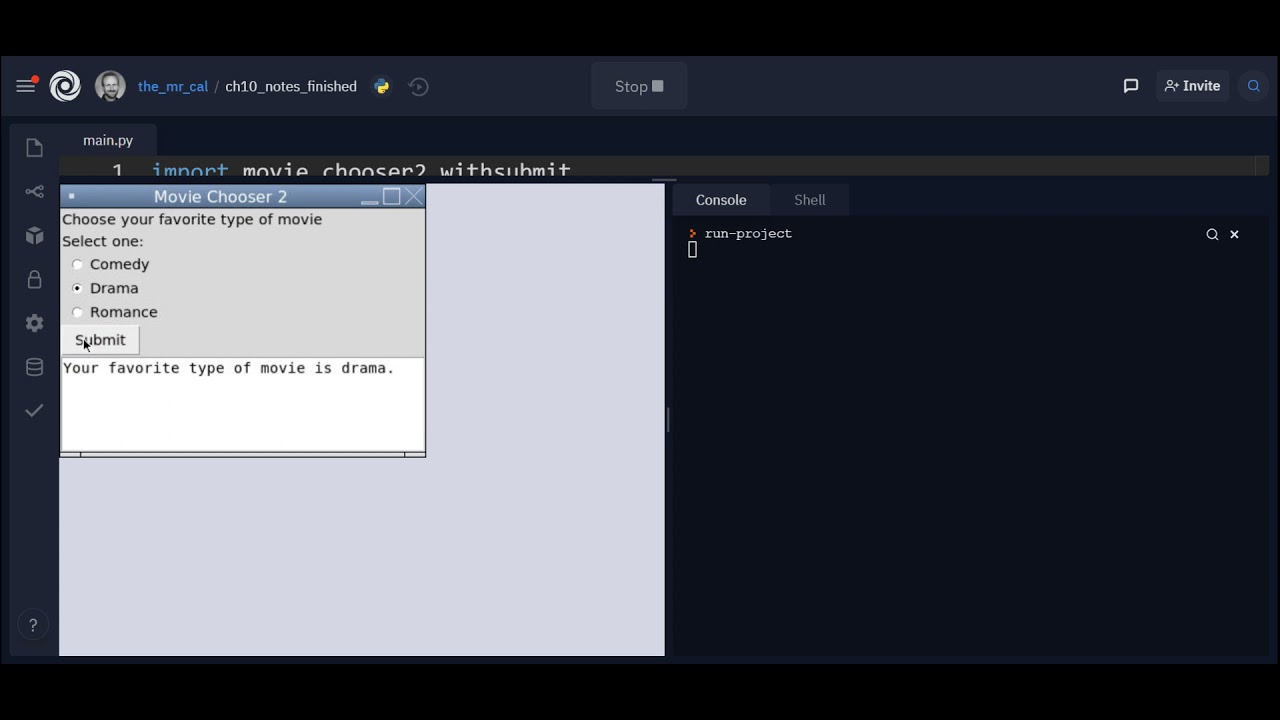Open the Settings gear sidebar icon

click(x=34, y=323)
